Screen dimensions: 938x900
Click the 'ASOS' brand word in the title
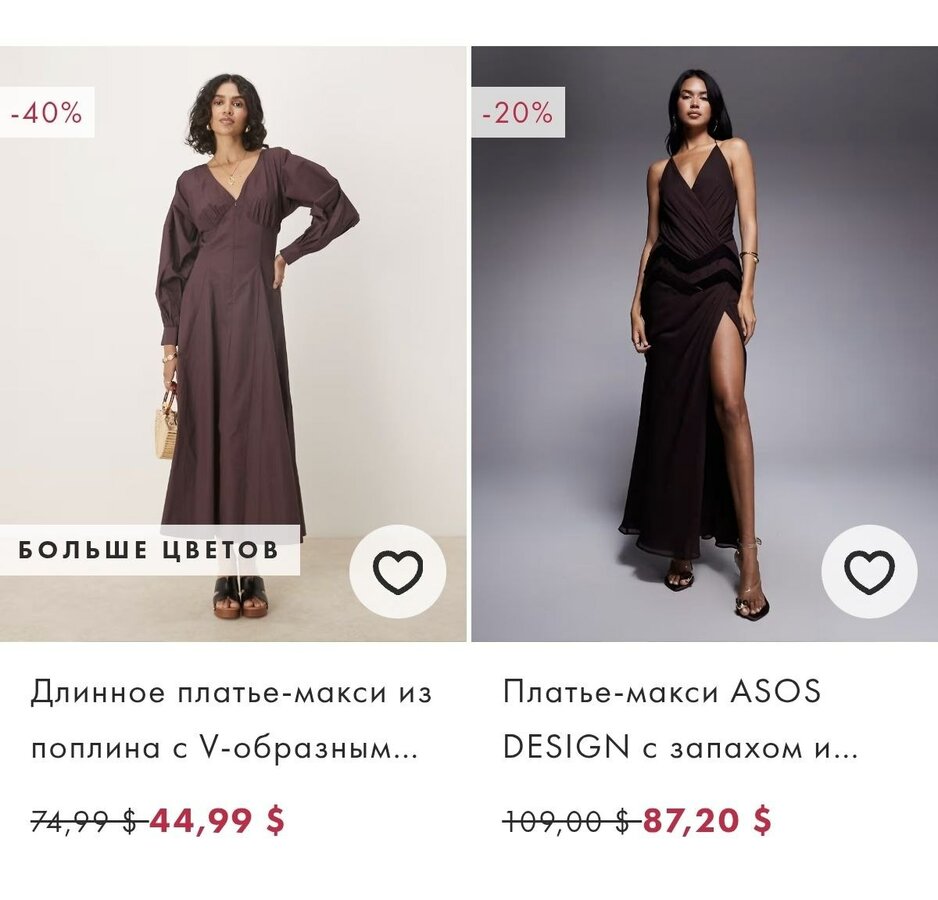(x=774, y=692)
